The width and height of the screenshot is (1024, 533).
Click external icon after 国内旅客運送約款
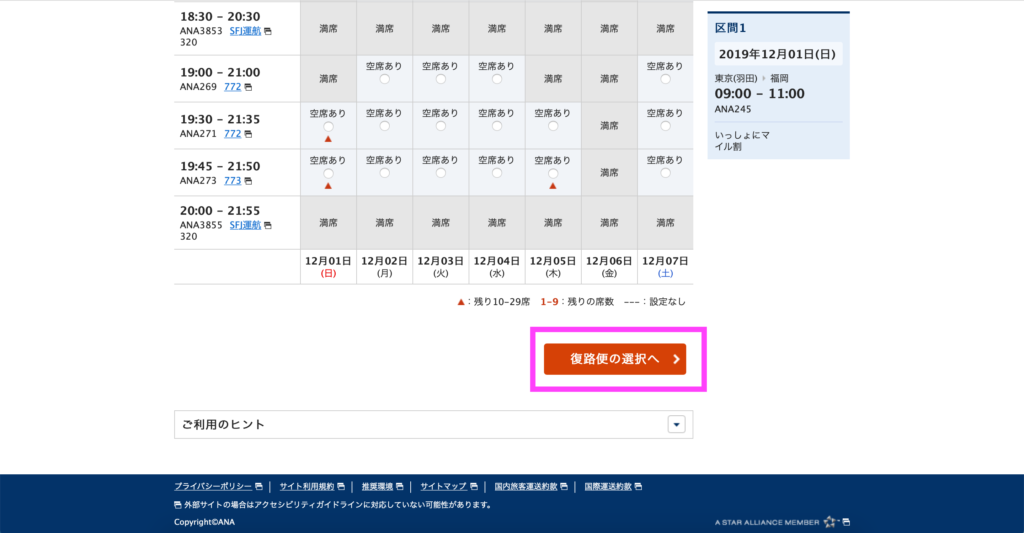(x=564, y=487)
